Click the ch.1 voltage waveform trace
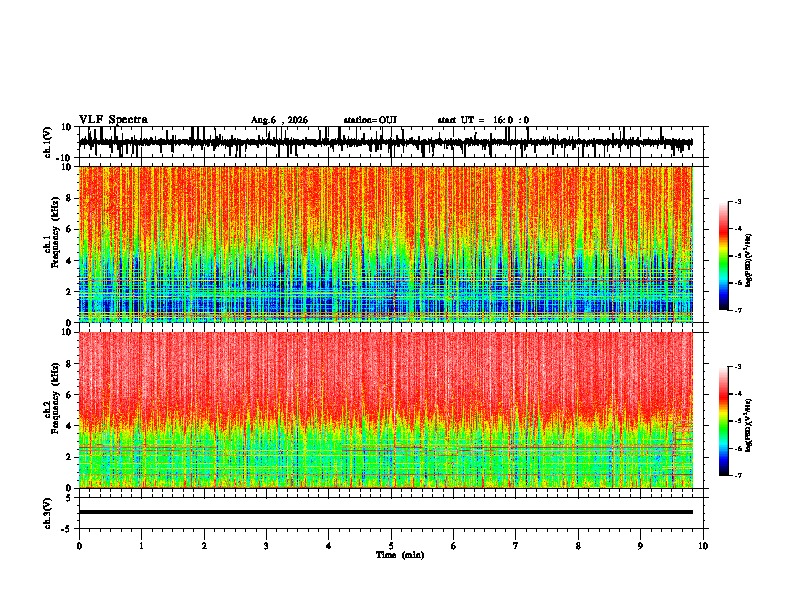 (386, 142)
